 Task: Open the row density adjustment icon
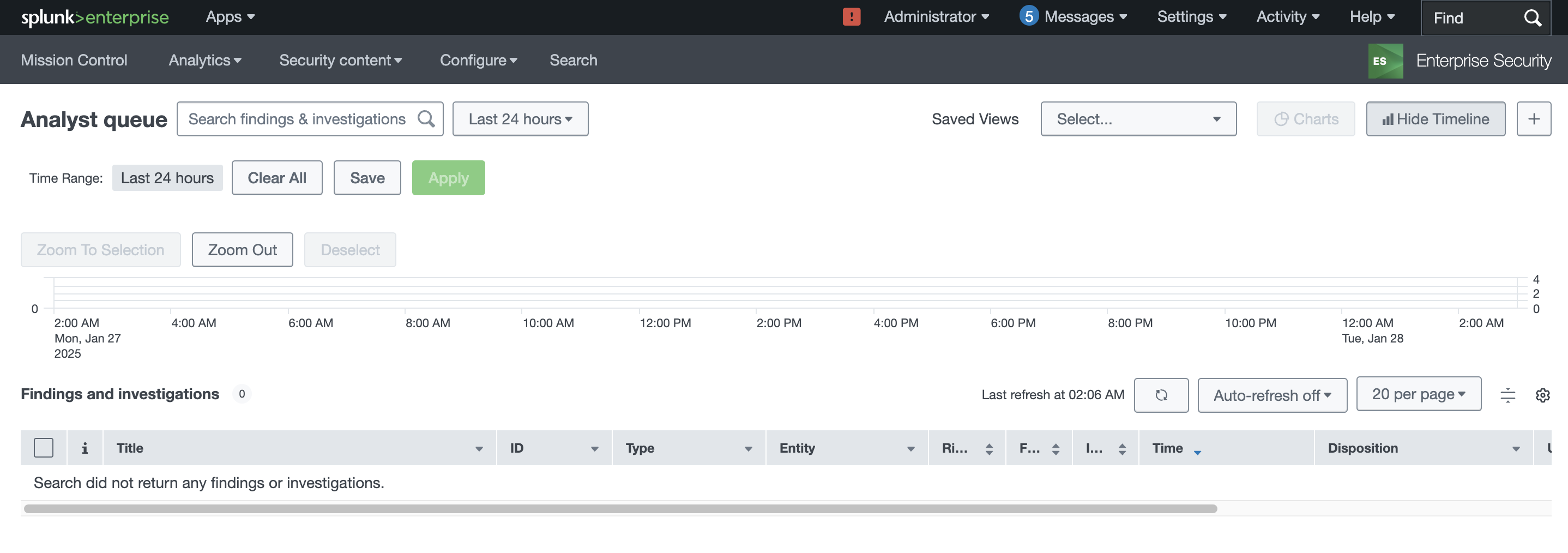pyautogui.click(x=1507, y=395)
